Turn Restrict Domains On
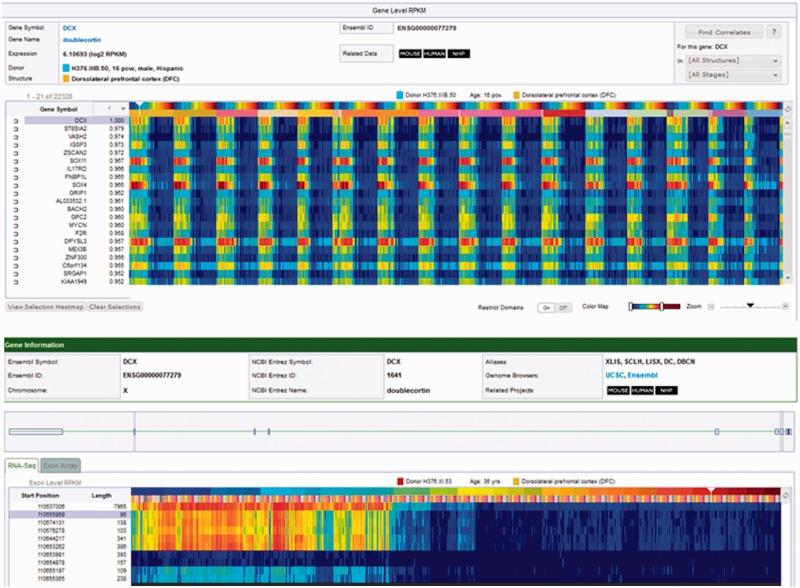The image size is (800, 588). coord(545,307)
